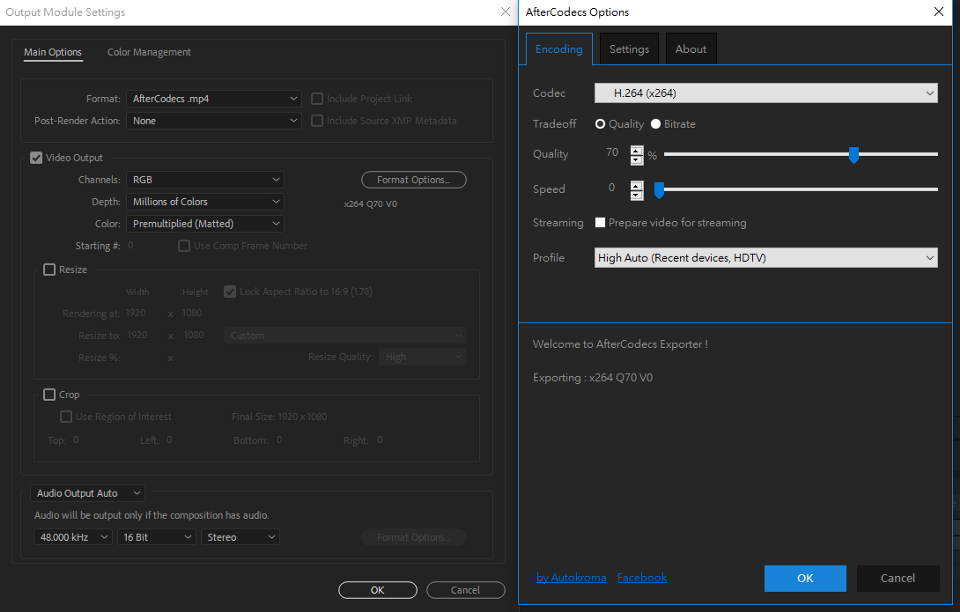Enable the Crop checkbox
960x612 pixels.
[x=50, y=395]
